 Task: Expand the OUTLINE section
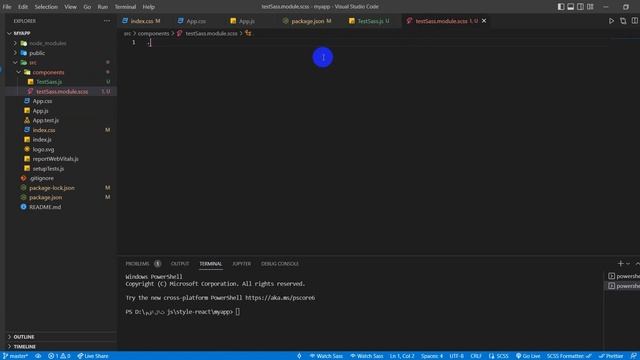pyautogui.click(x=24, y=337)
